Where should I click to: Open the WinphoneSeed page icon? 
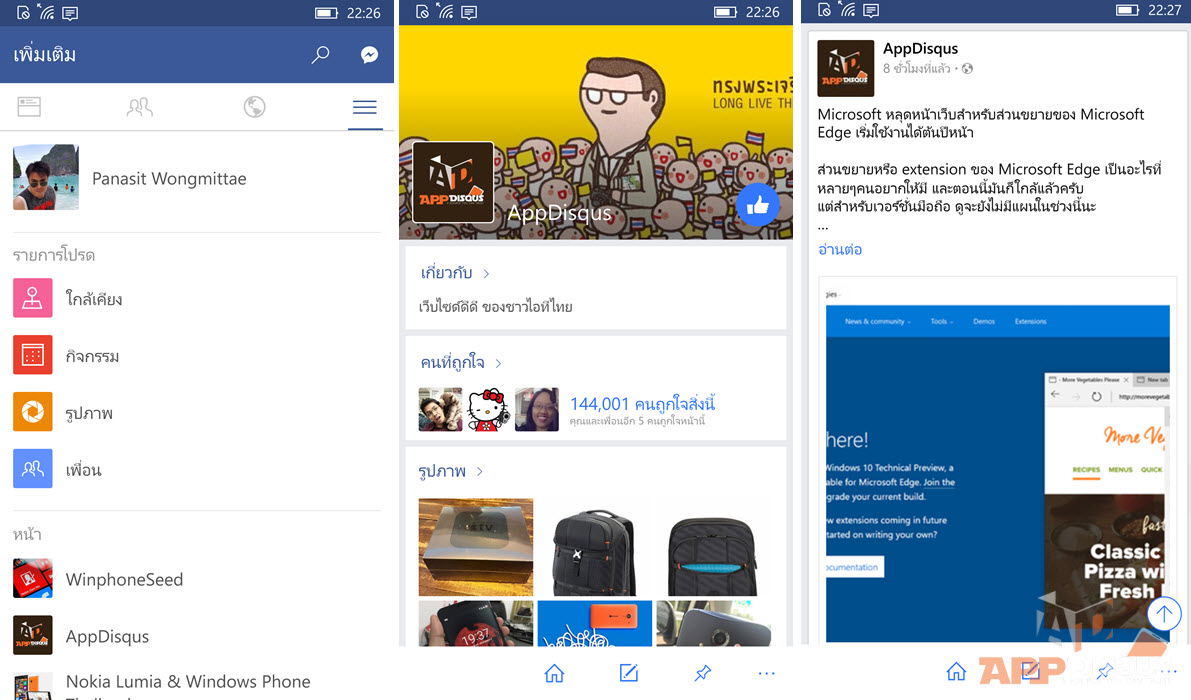[x=33, y=579]
